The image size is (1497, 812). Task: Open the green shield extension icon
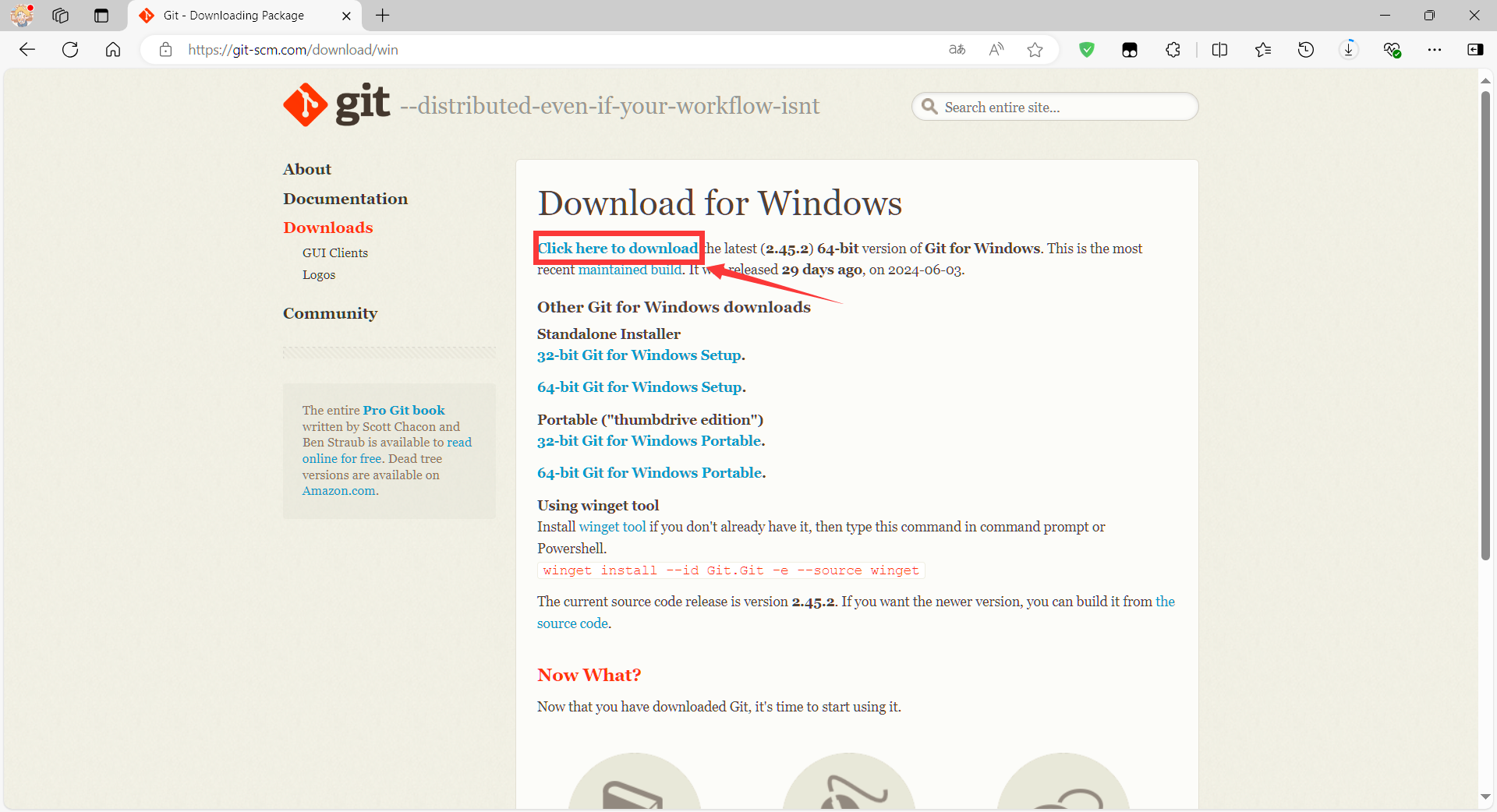click(x=1086, y=50)
